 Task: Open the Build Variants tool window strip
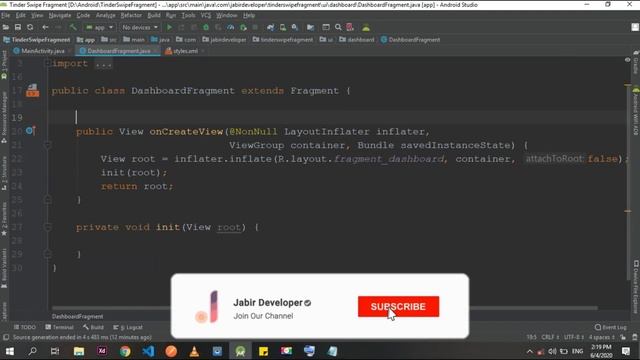(4, 269)
